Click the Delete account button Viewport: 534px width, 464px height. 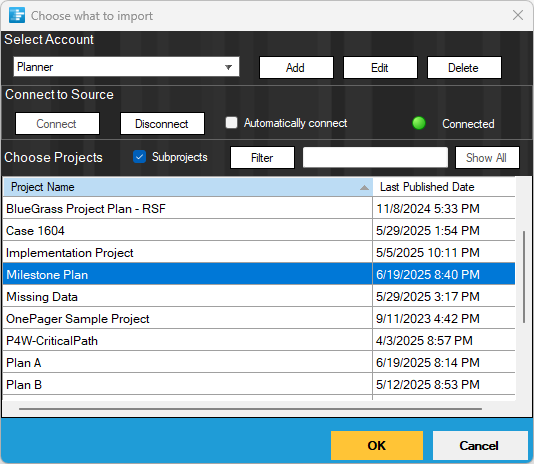tap(464, 67)
